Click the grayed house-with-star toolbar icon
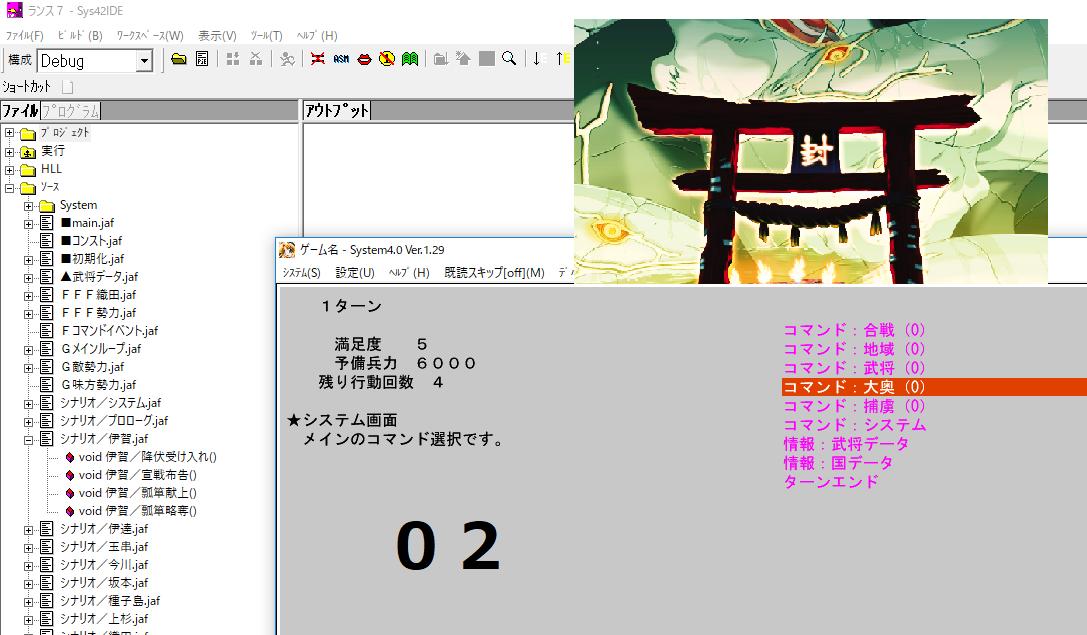This screenshot has height=635, width=1087. [463, 59]
